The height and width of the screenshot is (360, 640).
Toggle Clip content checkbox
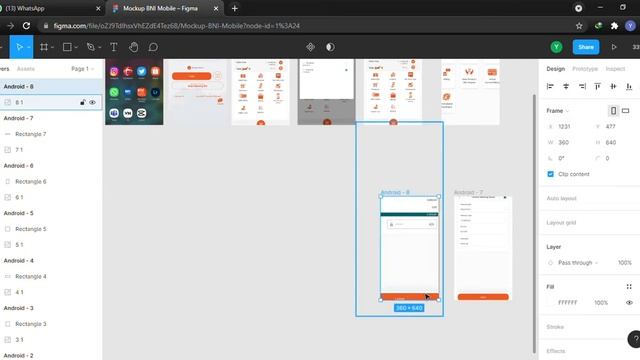(550, 174)
